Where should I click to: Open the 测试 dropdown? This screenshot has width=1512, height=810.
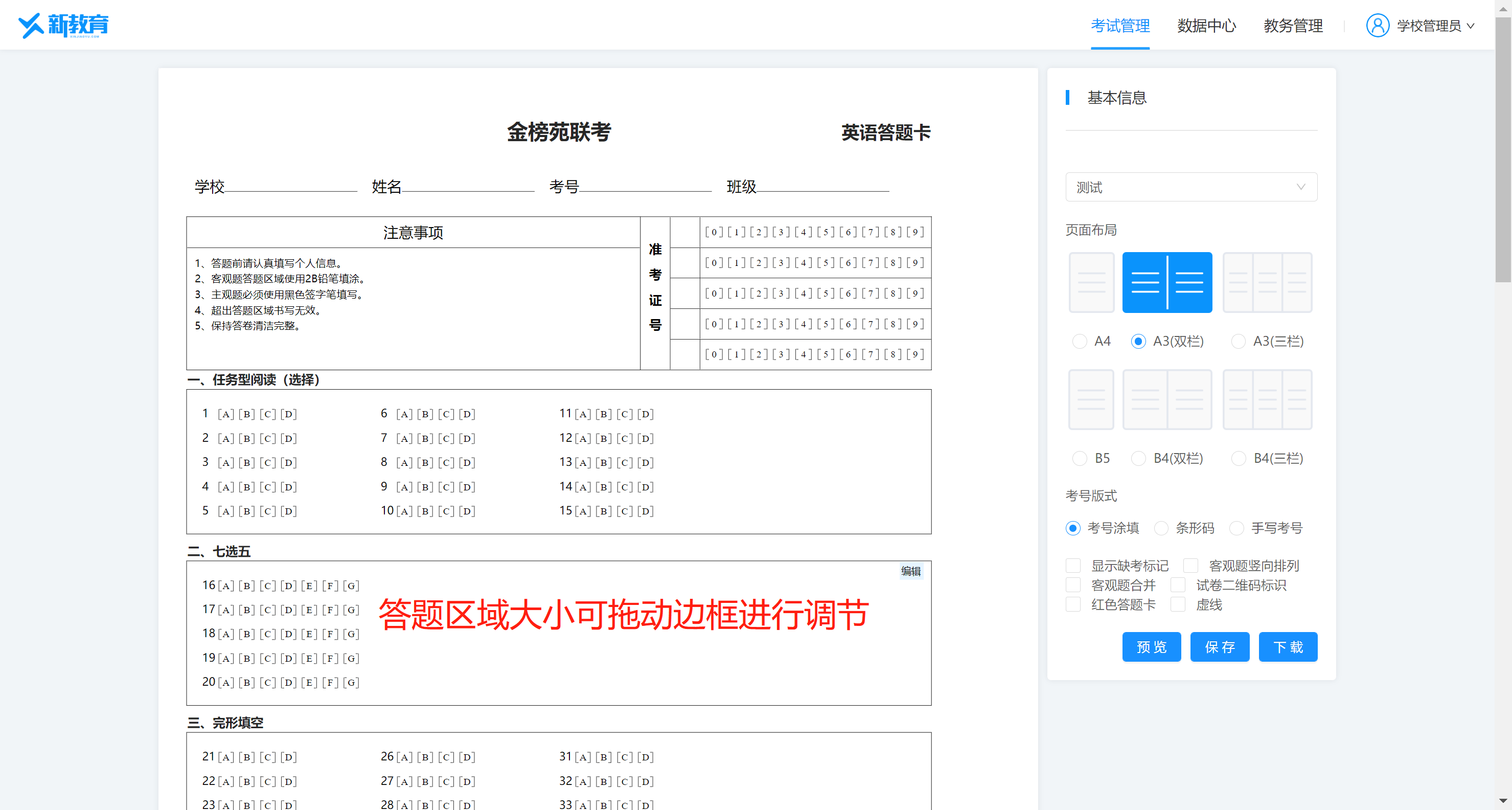(1191, 187)
